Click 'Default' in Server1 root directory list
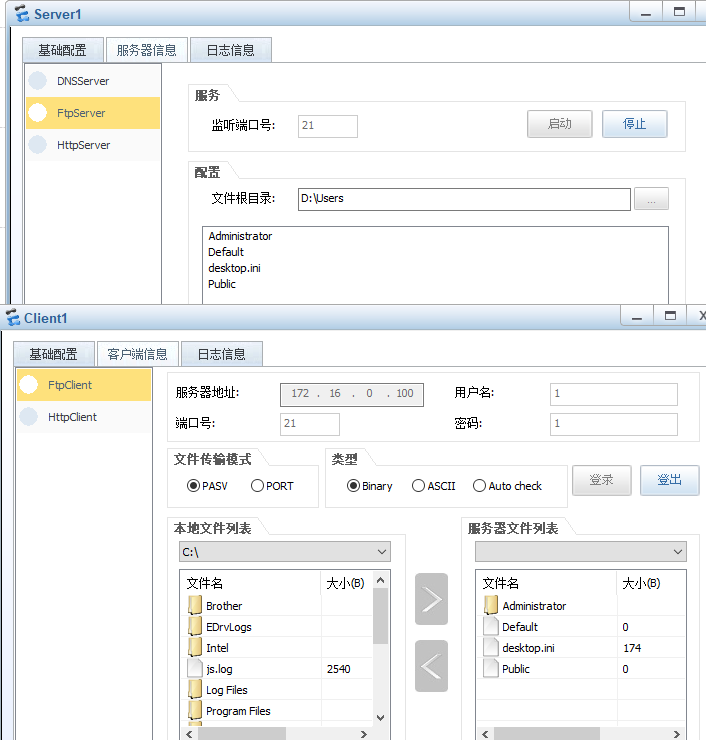The height and width of the screenshot is (740, 706). pyautogui.click(x=226, y=252)
